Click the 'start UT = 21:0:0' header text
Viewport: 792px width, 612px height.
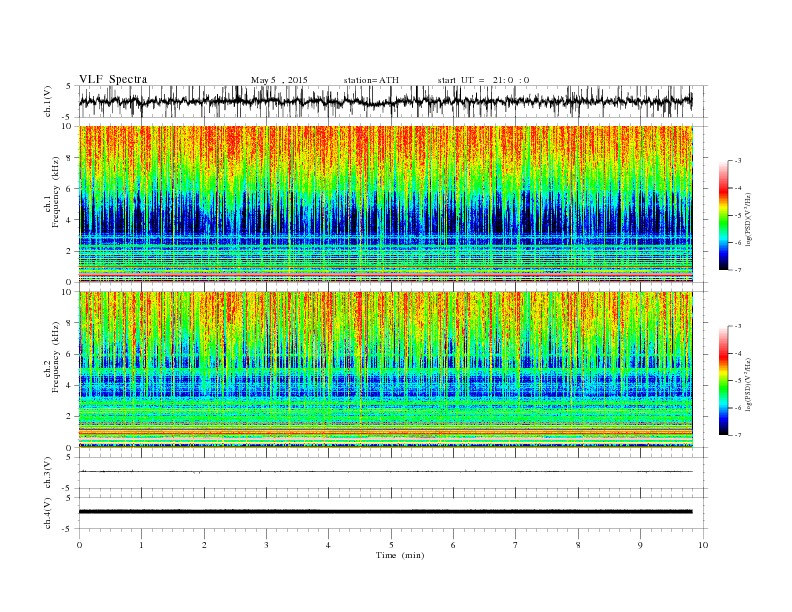click(x=483, y=80)
